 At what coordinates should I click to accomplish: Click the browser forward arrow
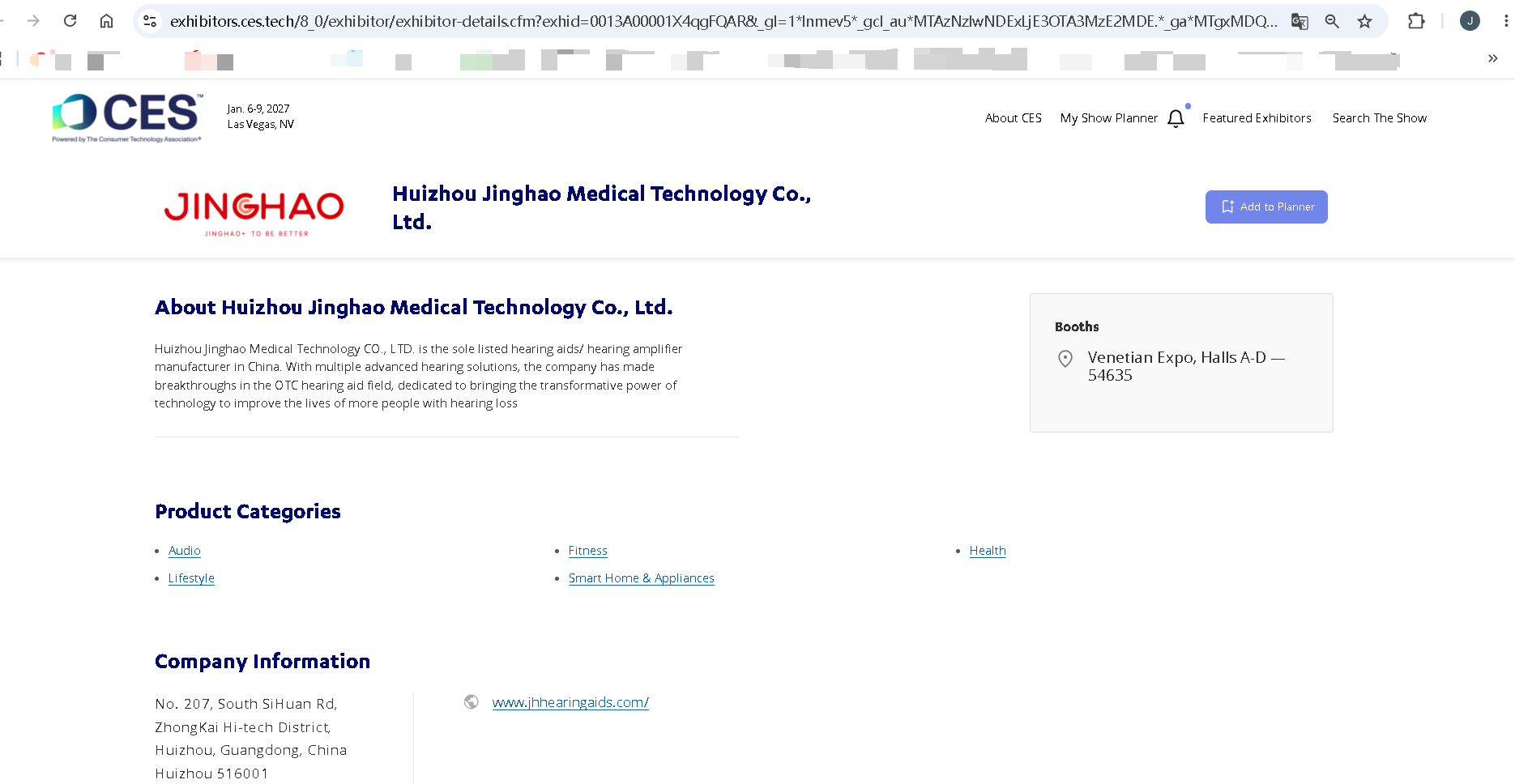pyautogui.click(x=33, y=21)
